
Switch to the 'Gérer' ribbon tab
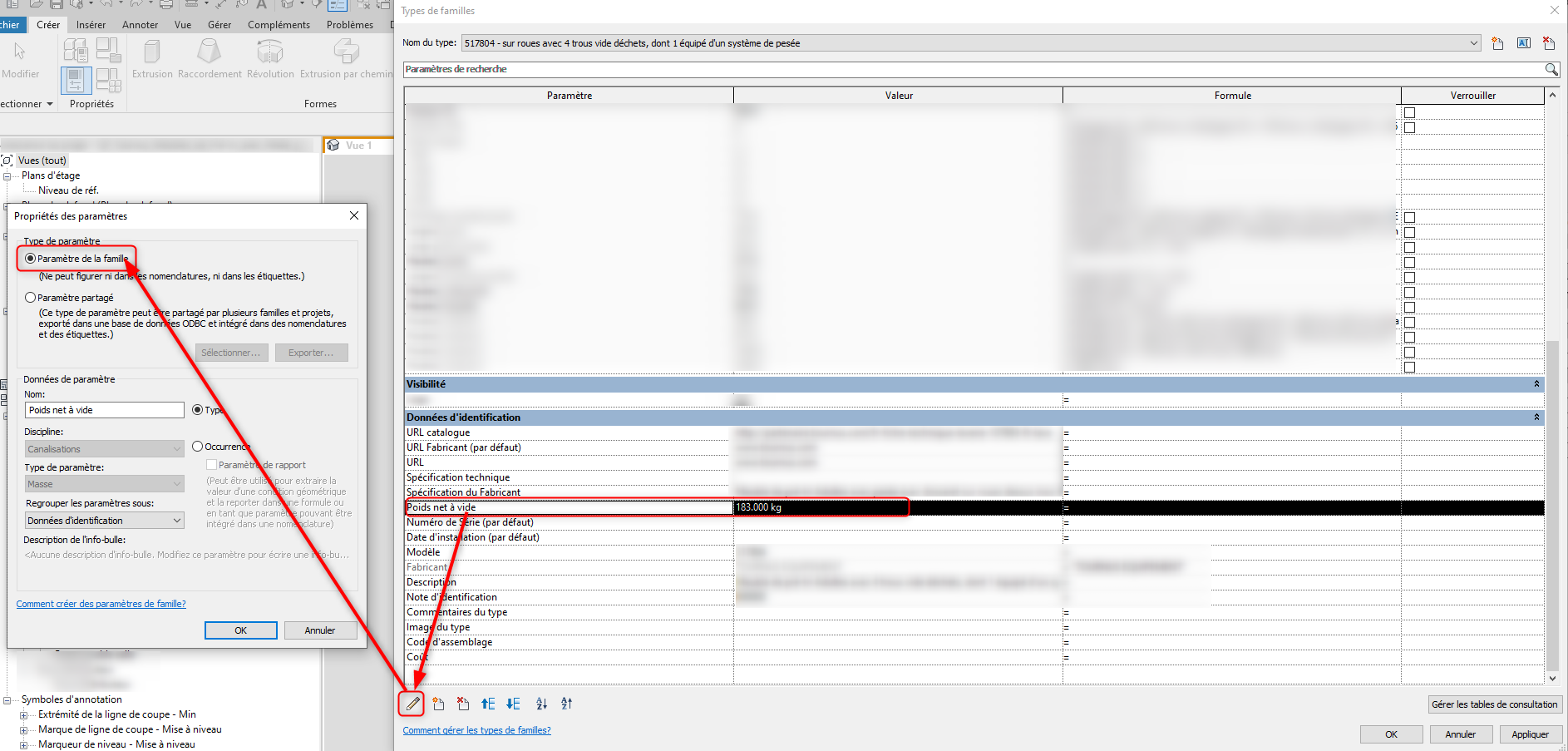point(219,25)
